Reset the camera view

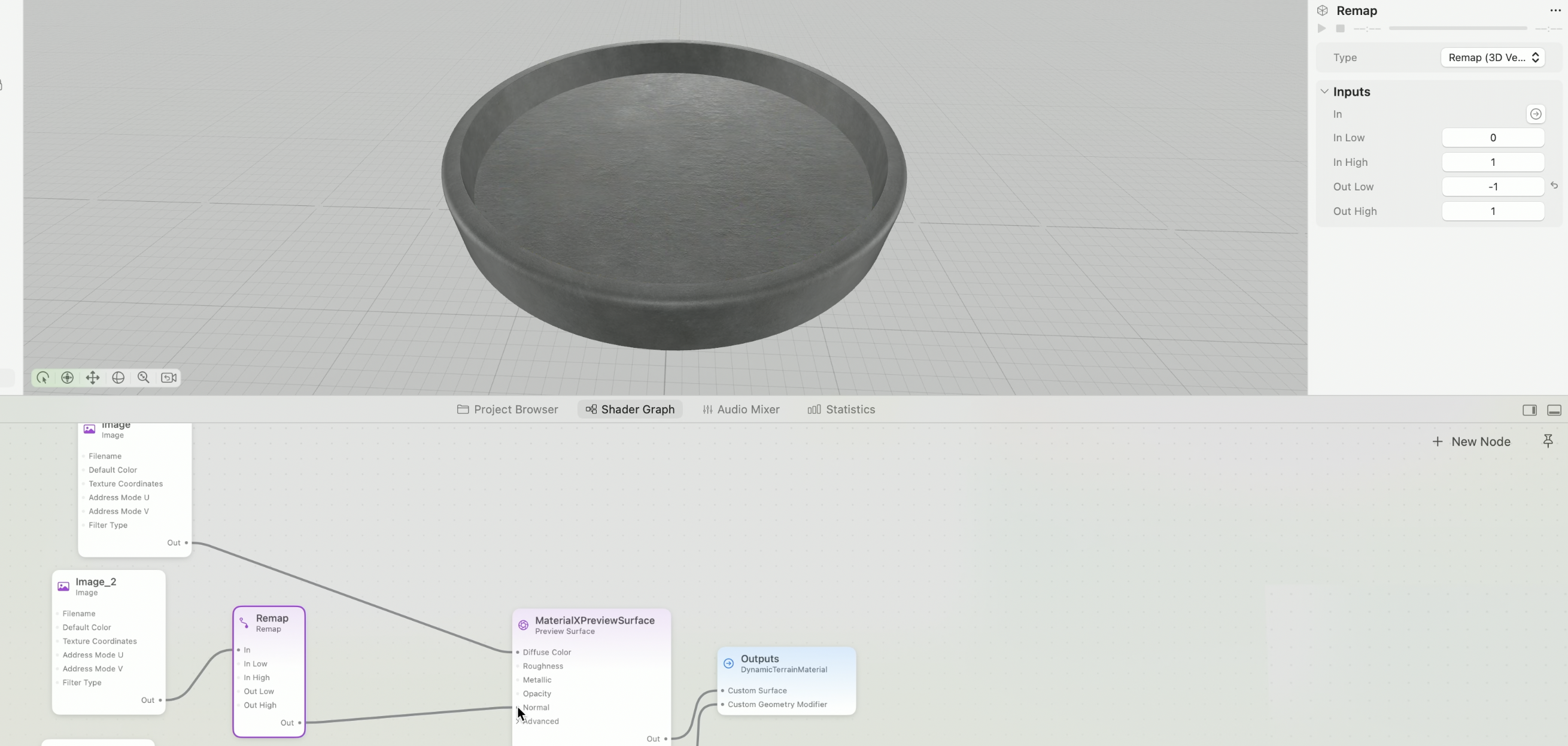(169, 378)
